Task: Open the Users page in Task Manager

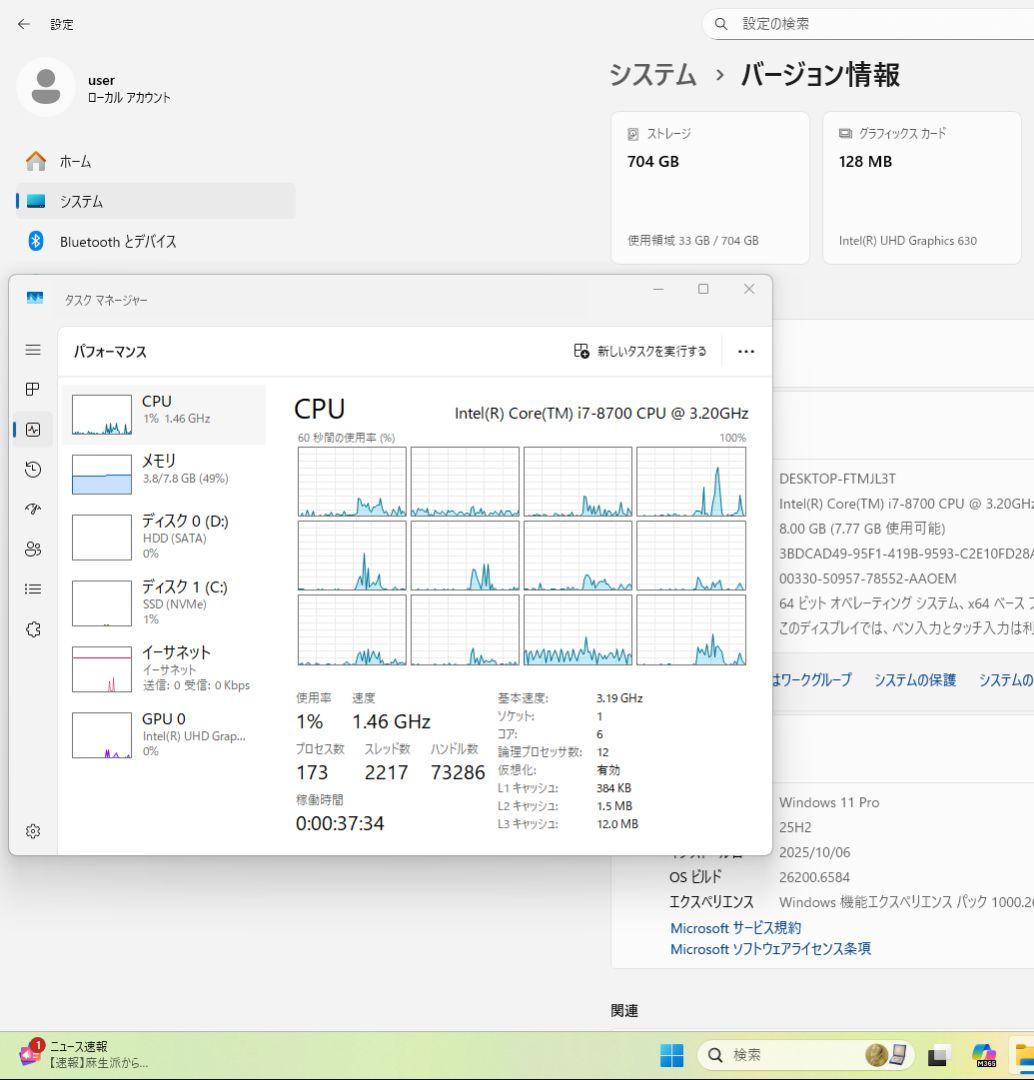Action: point(33,549)
